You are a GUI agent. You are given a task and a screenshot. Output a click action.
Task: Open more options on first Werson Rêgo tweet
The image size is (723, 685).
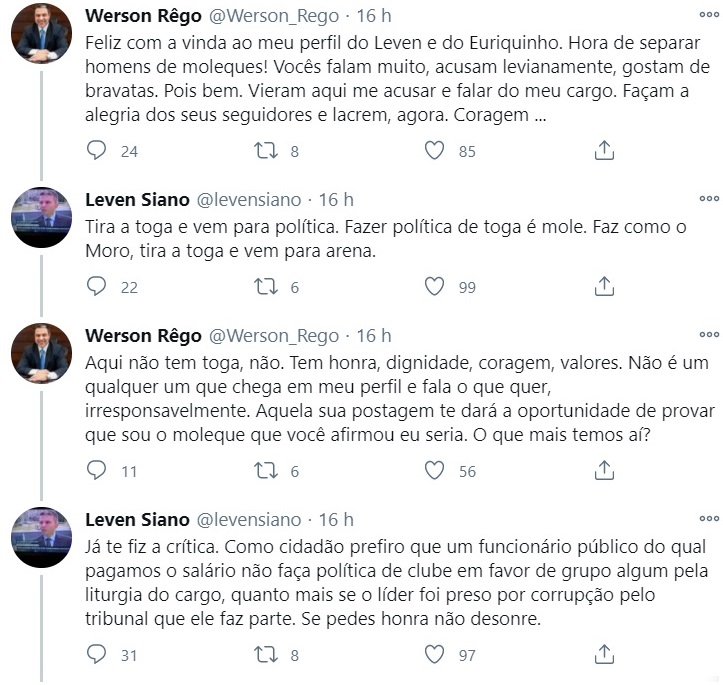pyautogui.click(x=708, y=16)
